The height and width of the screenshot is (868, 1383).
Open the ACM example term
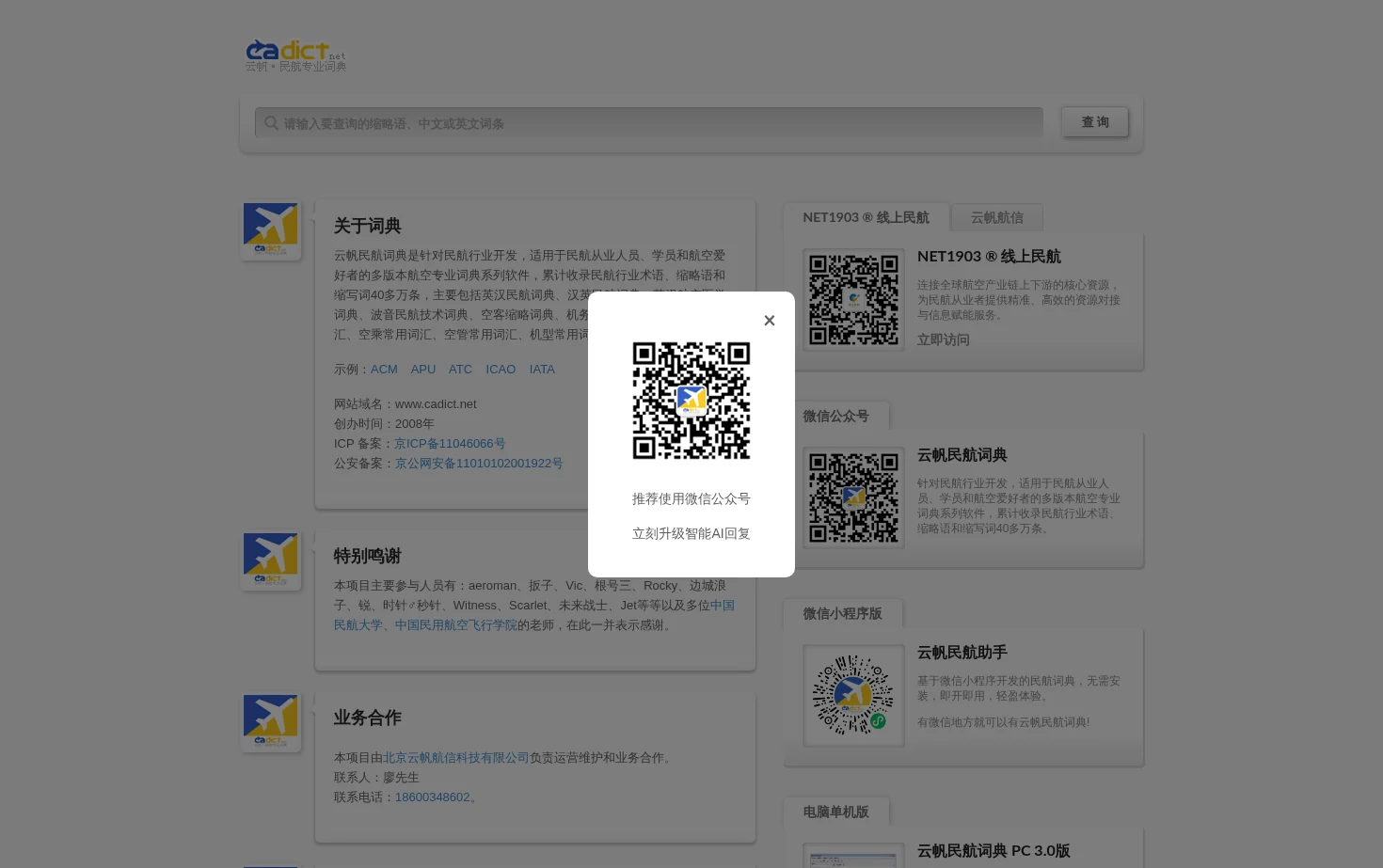coord(384,370)
